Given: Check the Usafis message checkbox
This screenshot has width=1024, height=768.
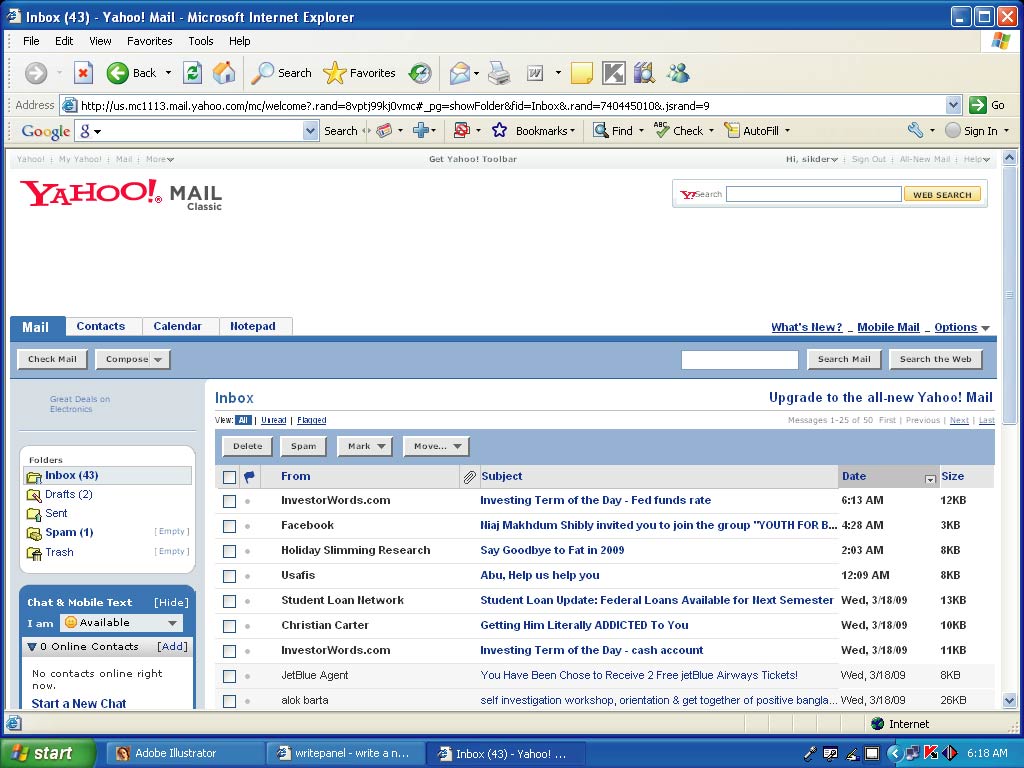Looking at the screenshot, I should pyautogui.click(x=229, y=576).
